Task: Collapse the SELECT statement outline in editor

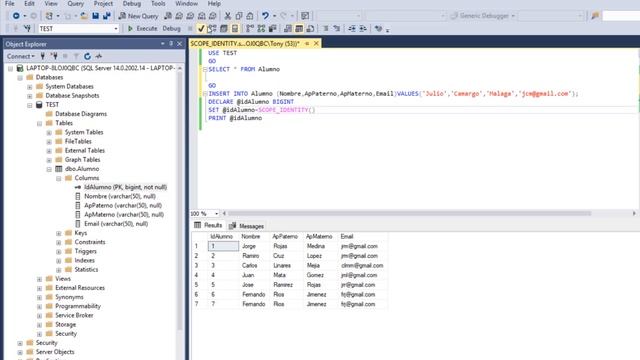Action: tap(205, 69)
